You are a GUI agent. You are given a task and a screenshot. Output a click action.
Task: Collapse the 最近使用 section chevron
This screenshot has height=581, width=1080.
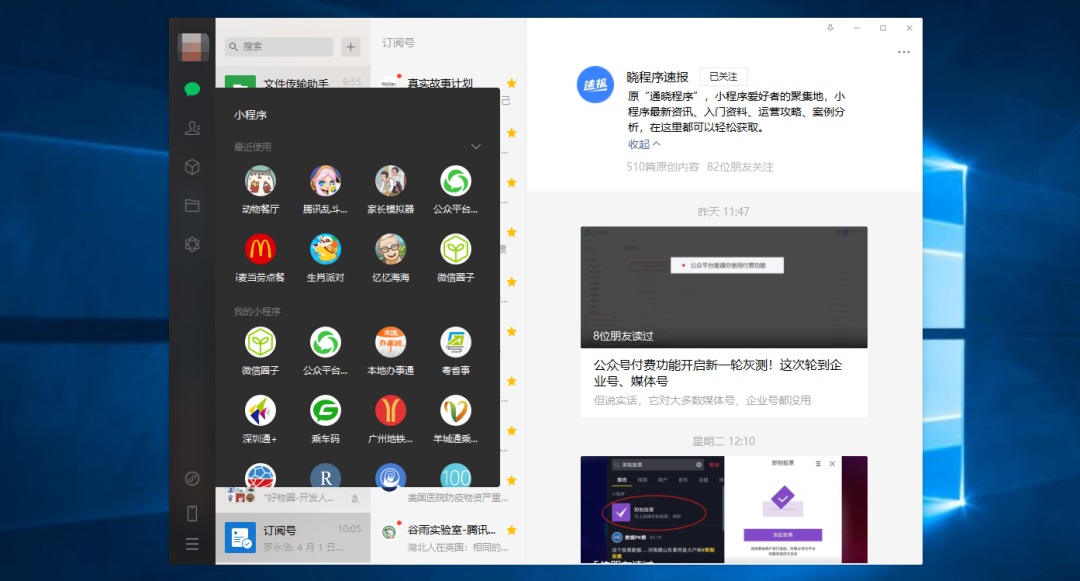(x=475, y=147)
